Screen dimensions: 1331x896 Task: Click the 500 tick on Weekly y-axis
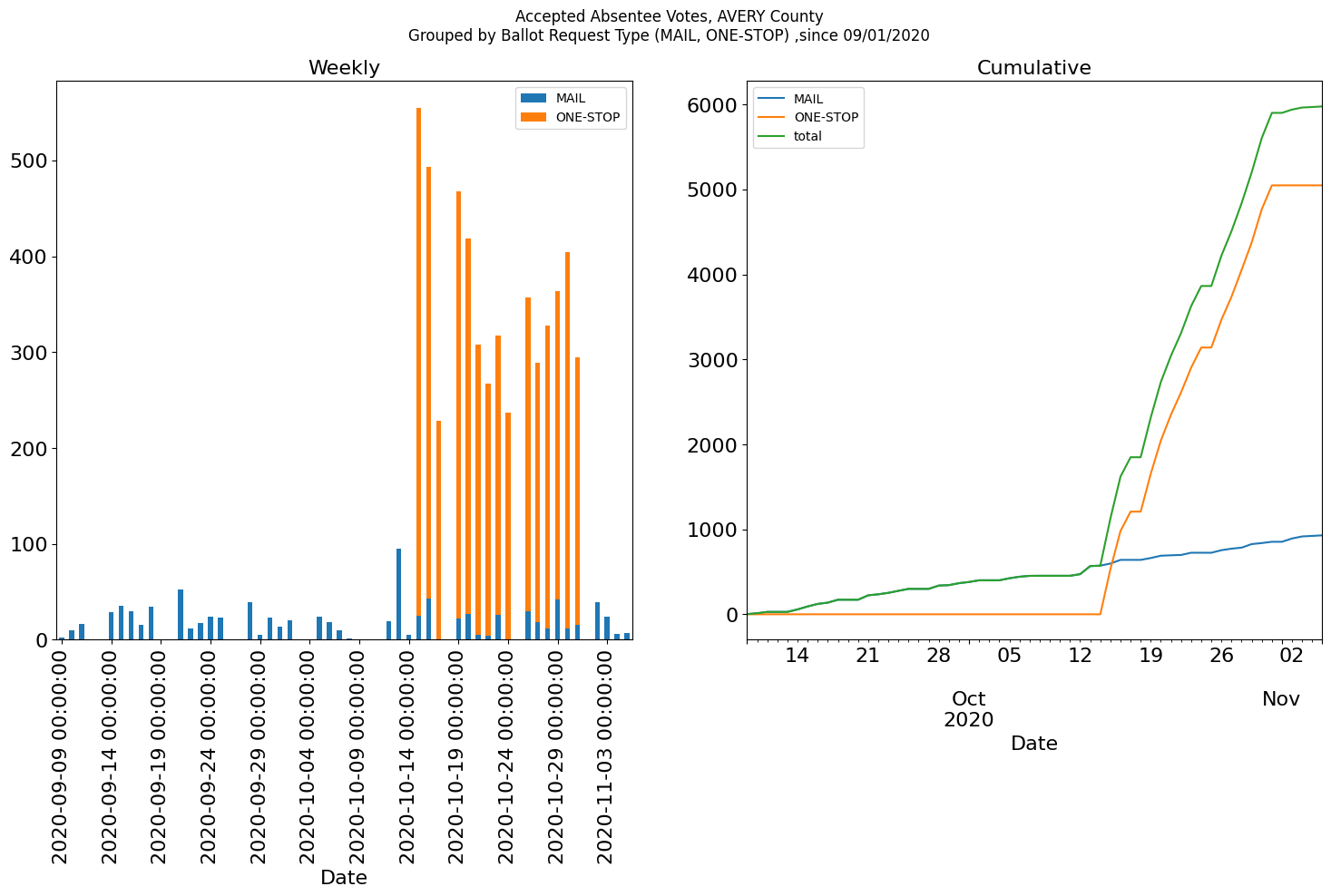(x=27, y=161)
